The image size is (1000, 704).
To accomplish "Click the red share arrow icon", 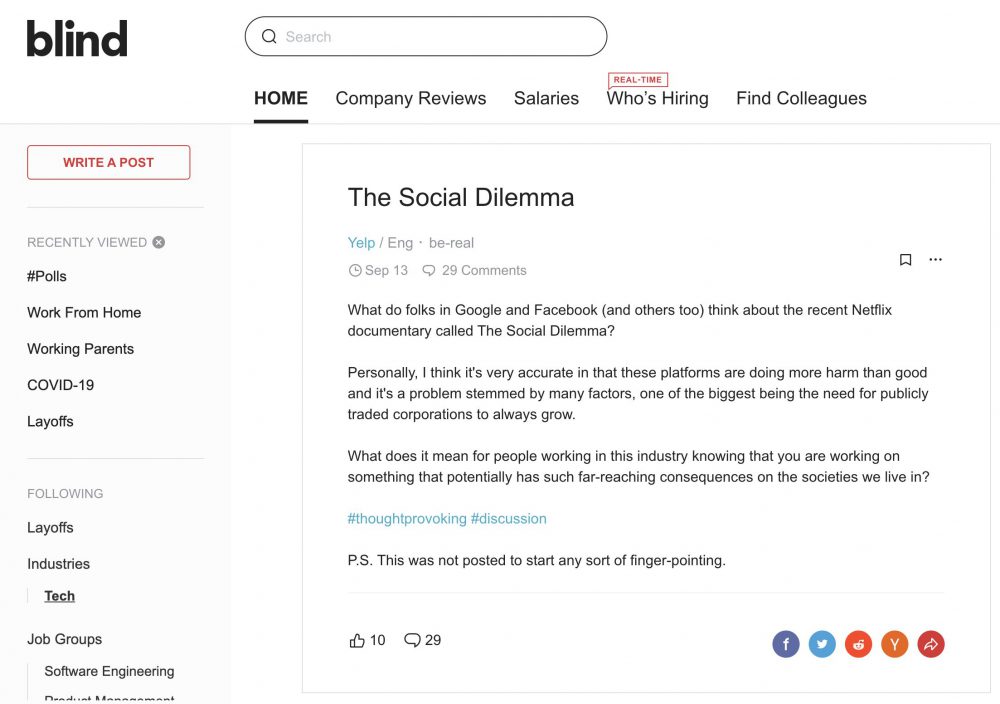I will point(931,644).
